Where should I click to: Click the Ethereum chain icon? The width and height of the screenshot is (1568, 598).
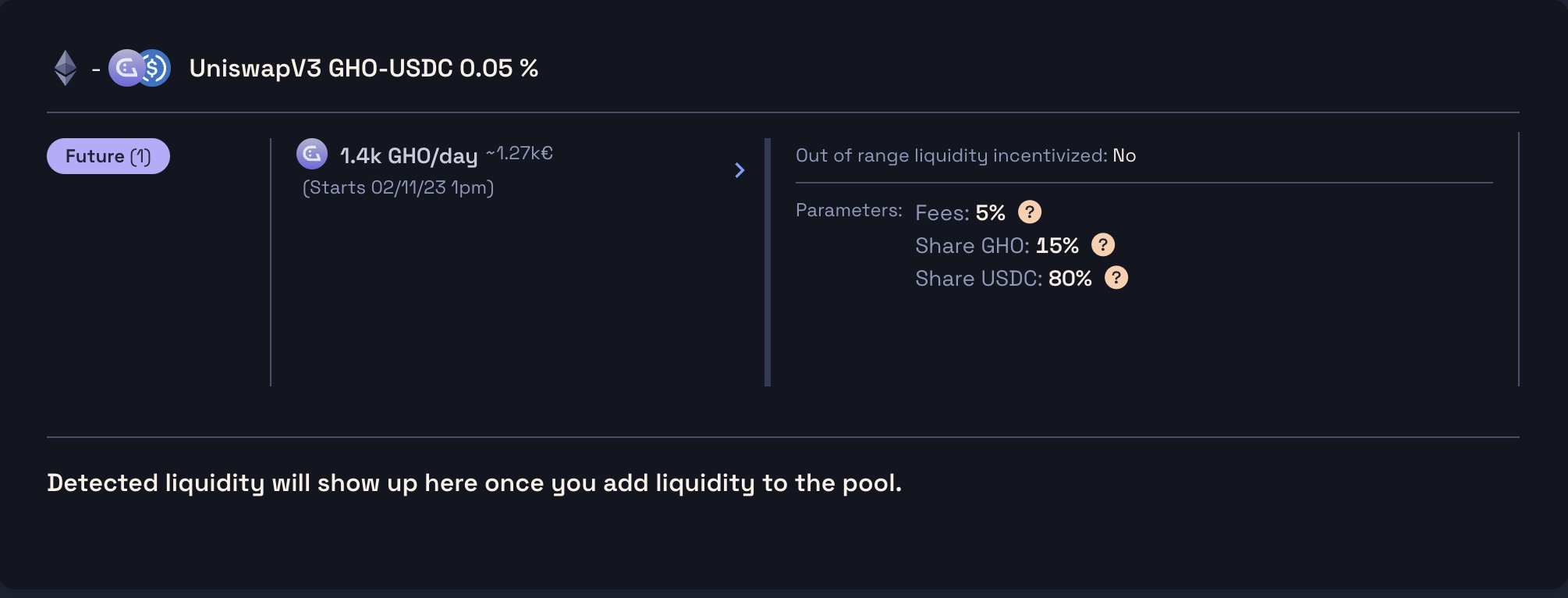click(x=66, y=68)
